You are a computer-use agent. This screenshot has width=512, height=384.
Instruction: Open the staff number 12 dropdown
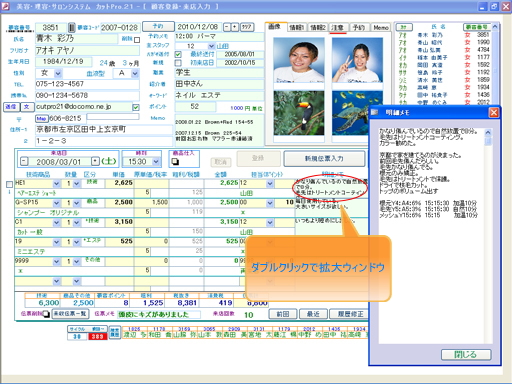tap(211, 46)
